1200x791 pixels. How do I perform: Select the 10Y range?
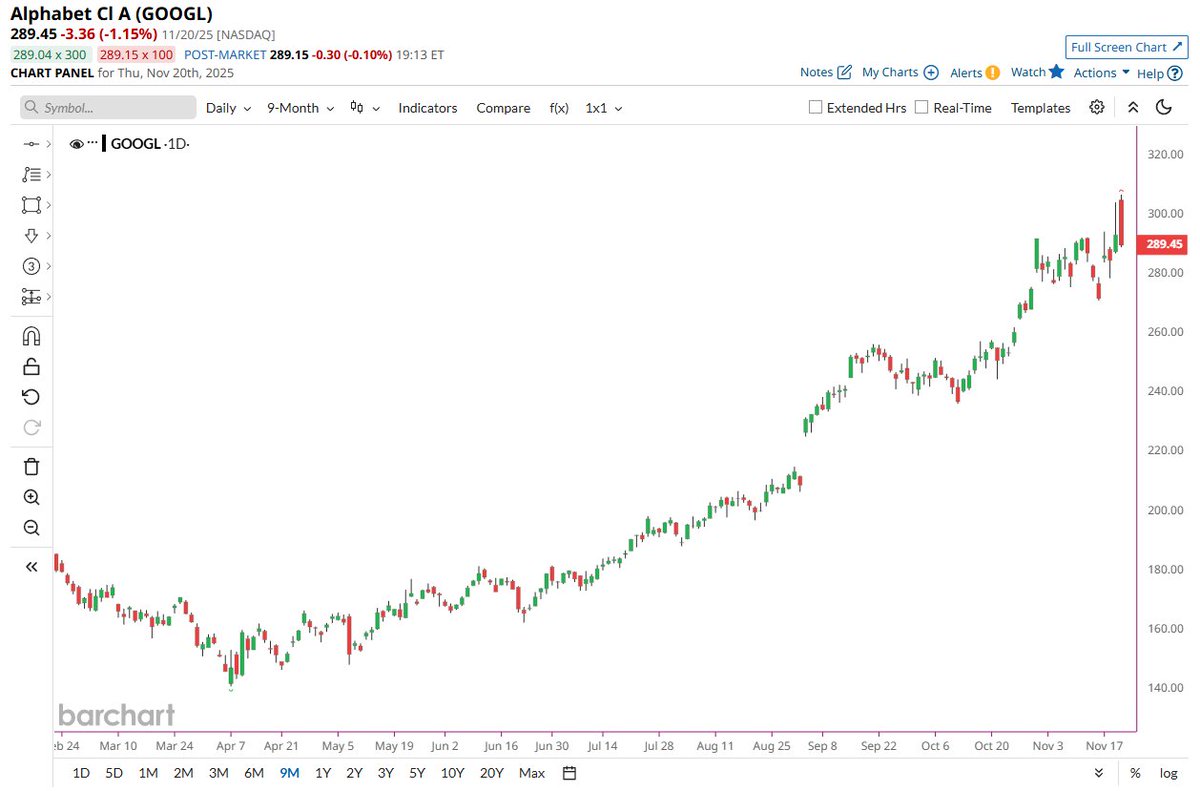tap(452, 772)
